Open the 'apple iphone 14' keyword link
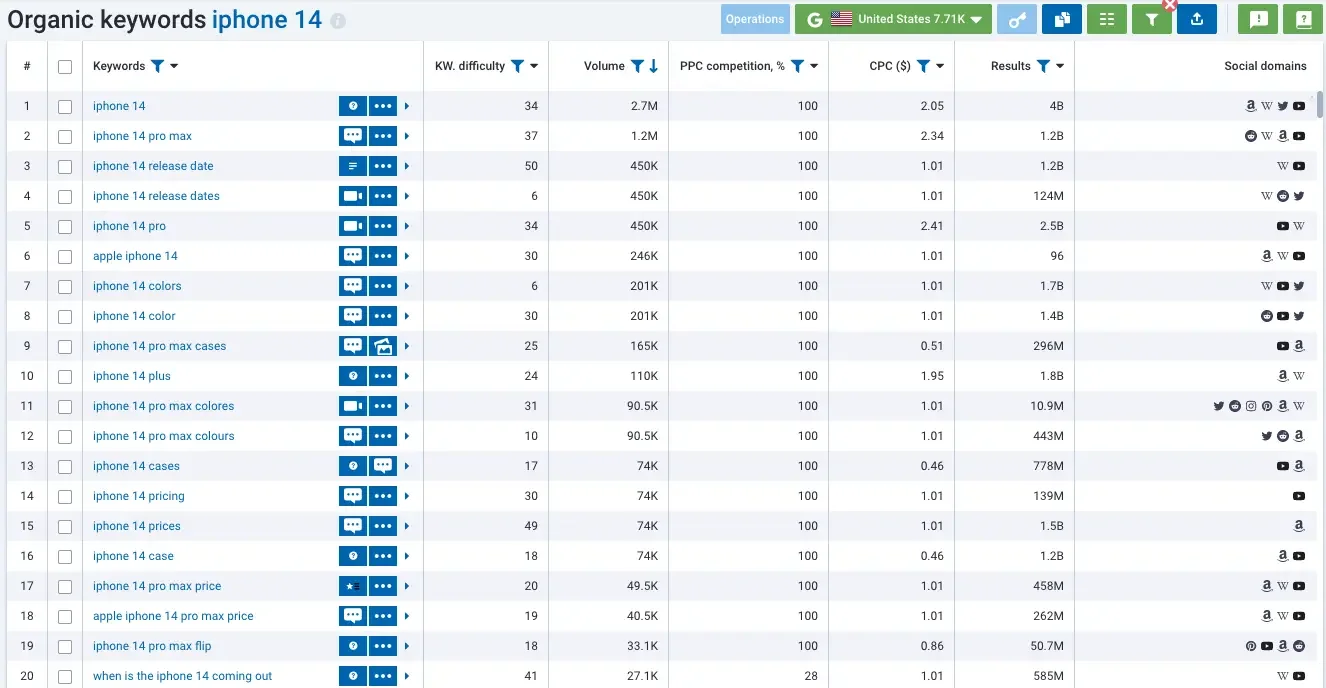 (x=135, y=256)
